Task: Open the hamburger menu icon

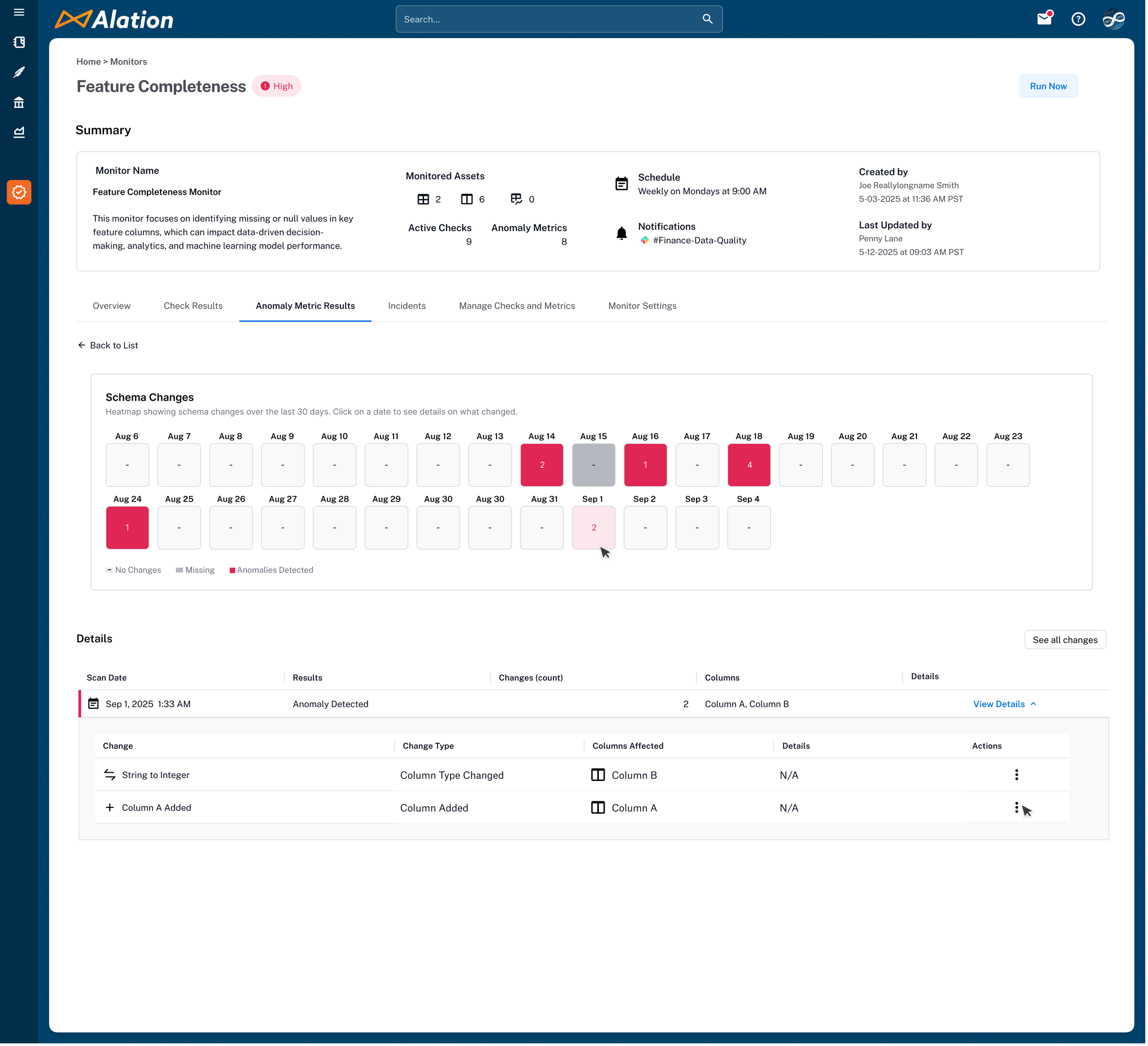Action: point(19,12)
